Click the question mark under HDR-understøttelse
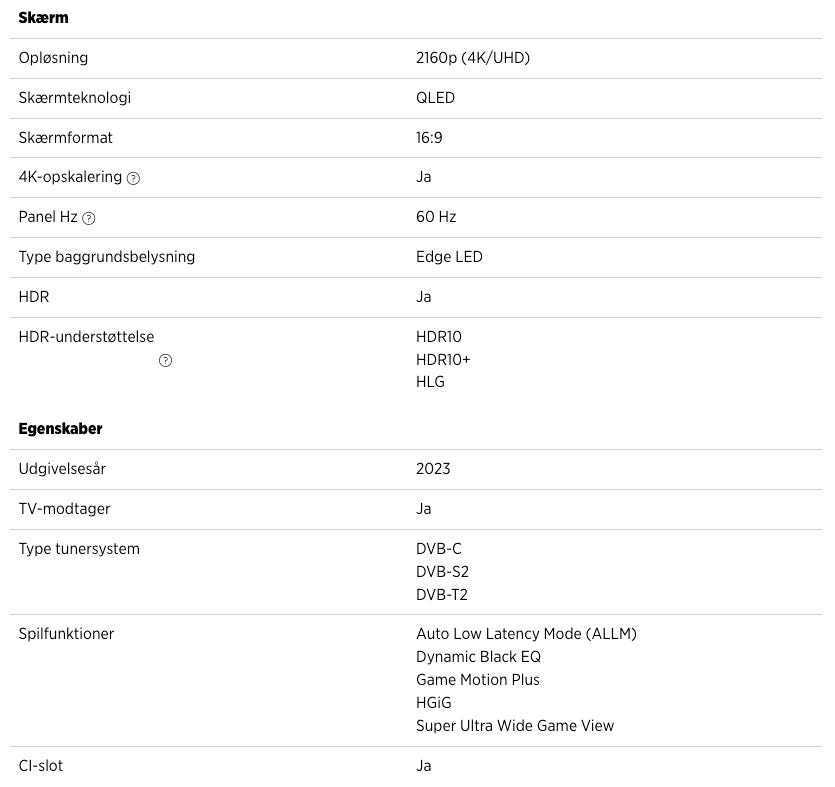 tap(165, 361)
